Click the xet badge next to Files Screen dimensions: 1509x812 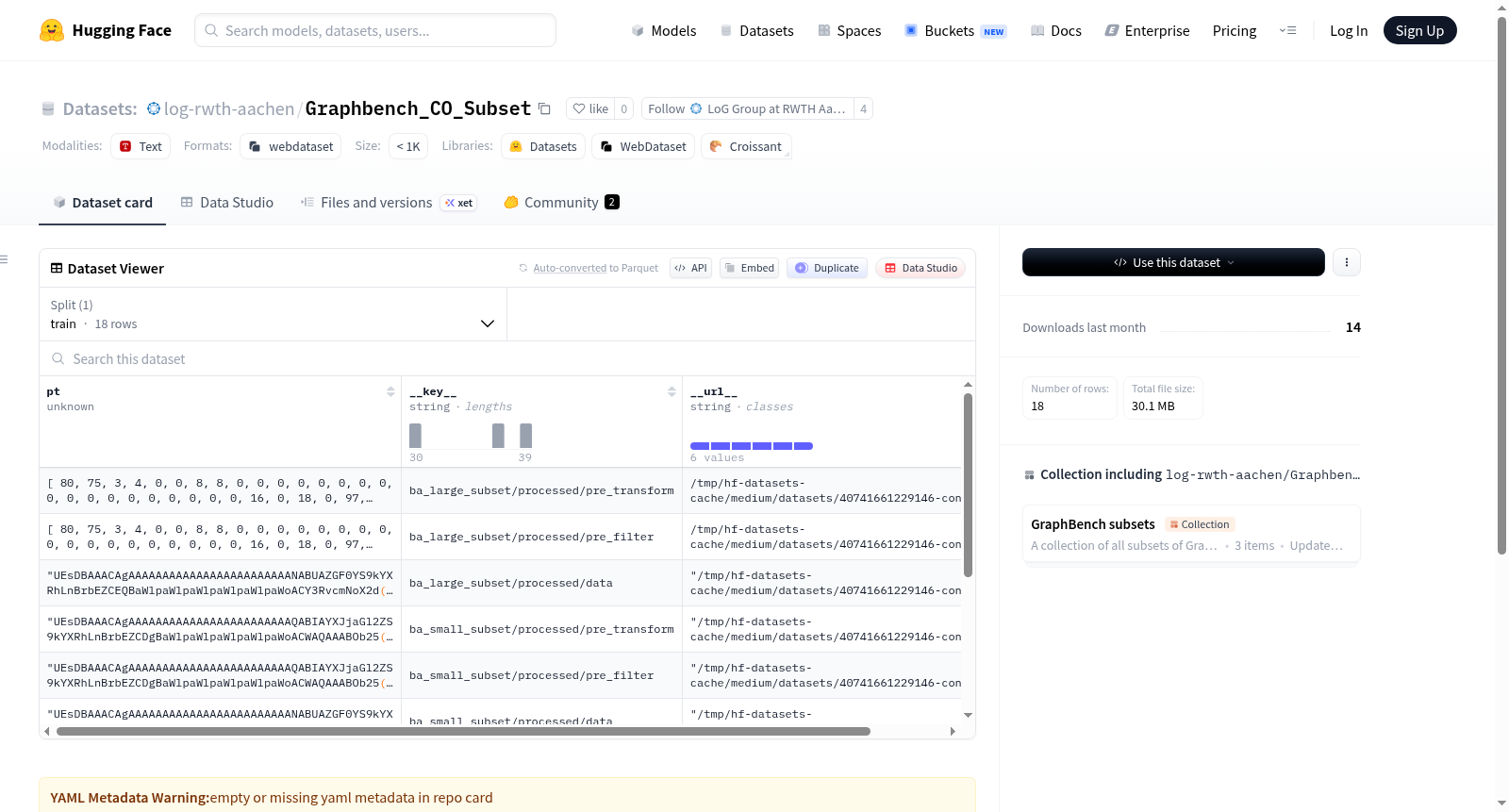click(459, 203)
